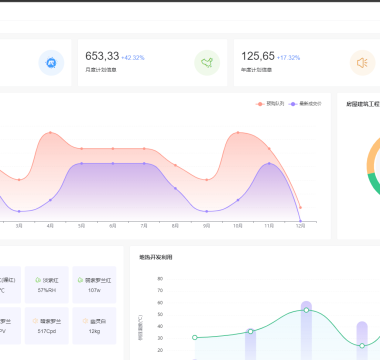Click the orange muted icon on the 12kg tile
Viewport: 380px width, 360px height.
[x=85, y=321]
